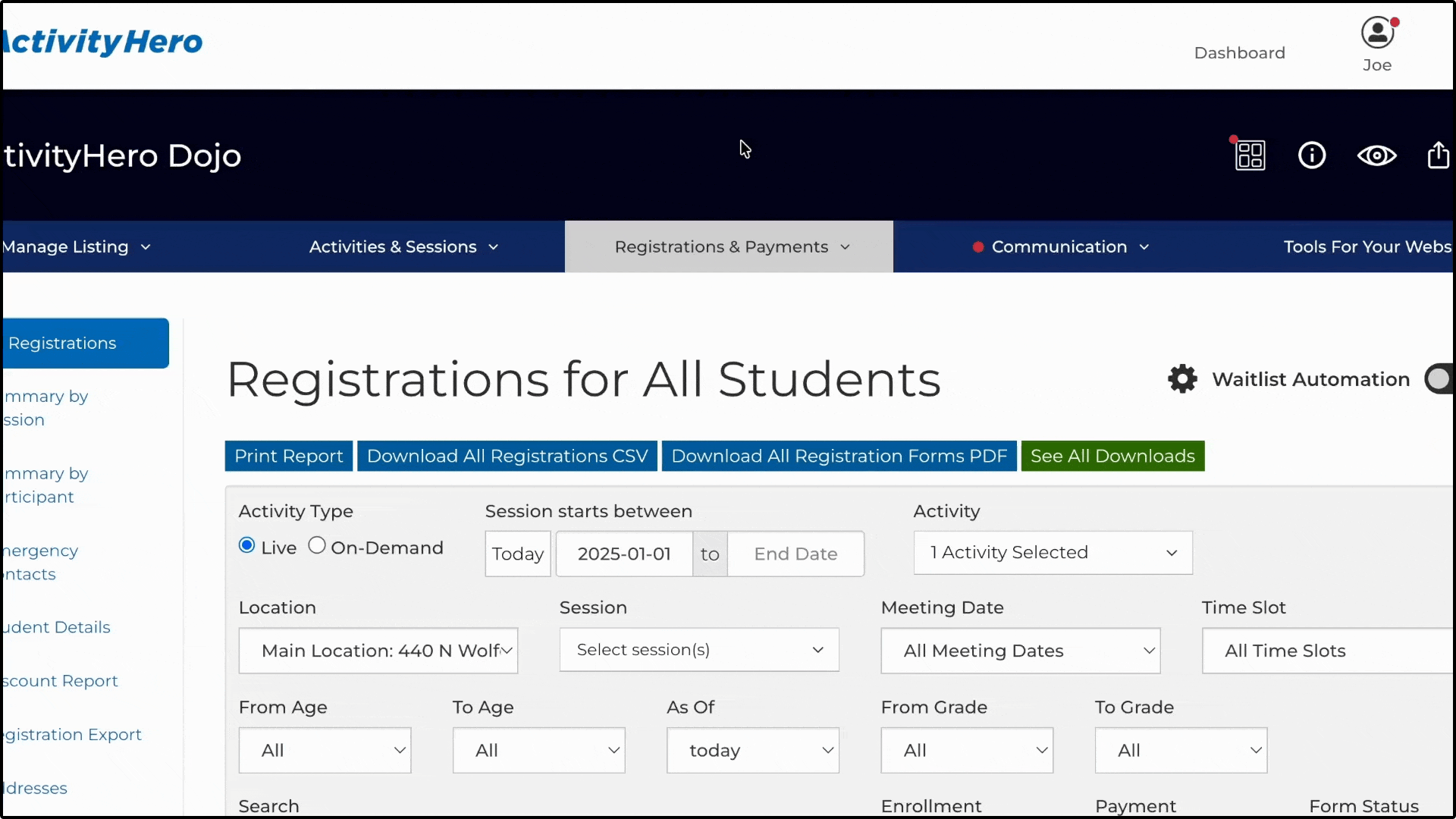The width and height of the screenshot is (1456, 819).
Task: Click the info circle icon
Action: pyautogui.click(x=1312, y=155)
